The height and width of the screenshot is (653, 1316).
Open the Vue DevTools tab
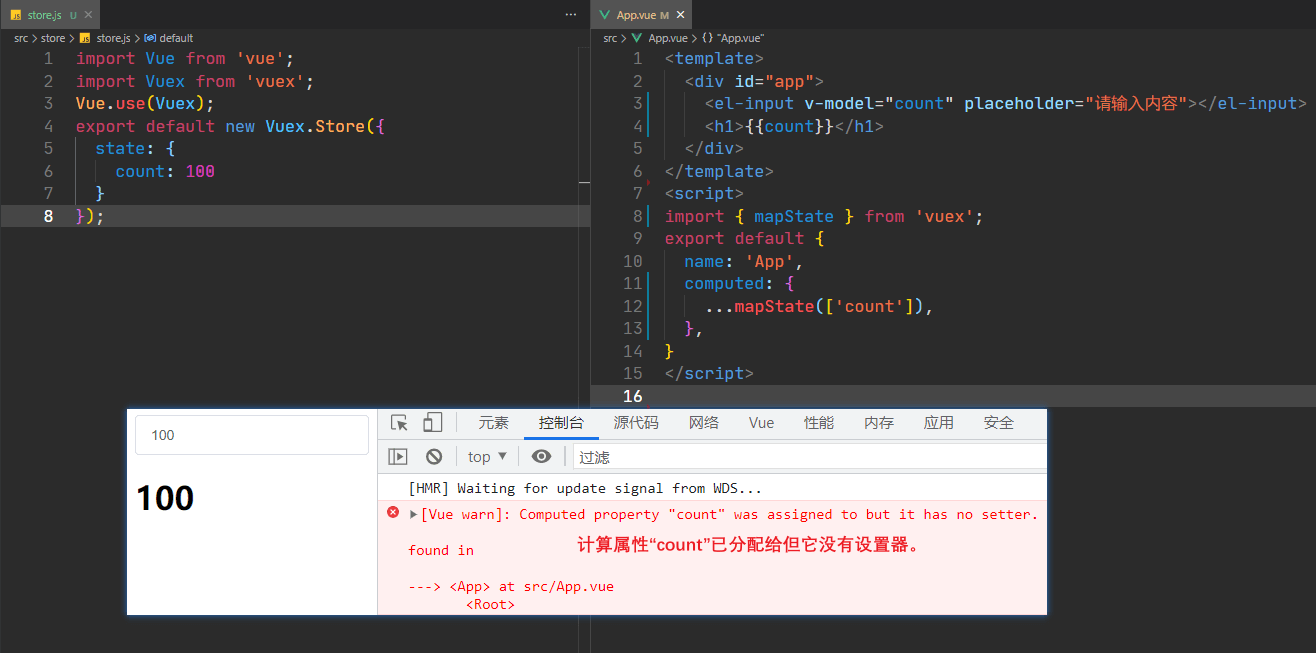coord(761,423)
